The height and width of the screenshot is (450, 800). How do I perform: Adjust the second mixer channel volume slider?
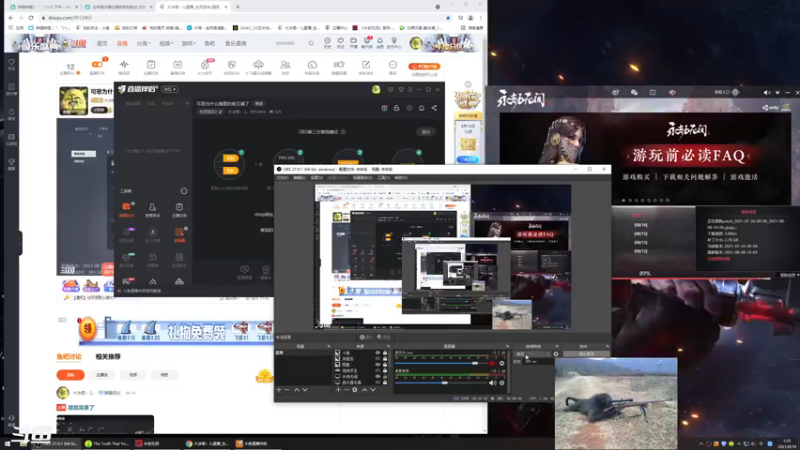[x=441, y=383]
